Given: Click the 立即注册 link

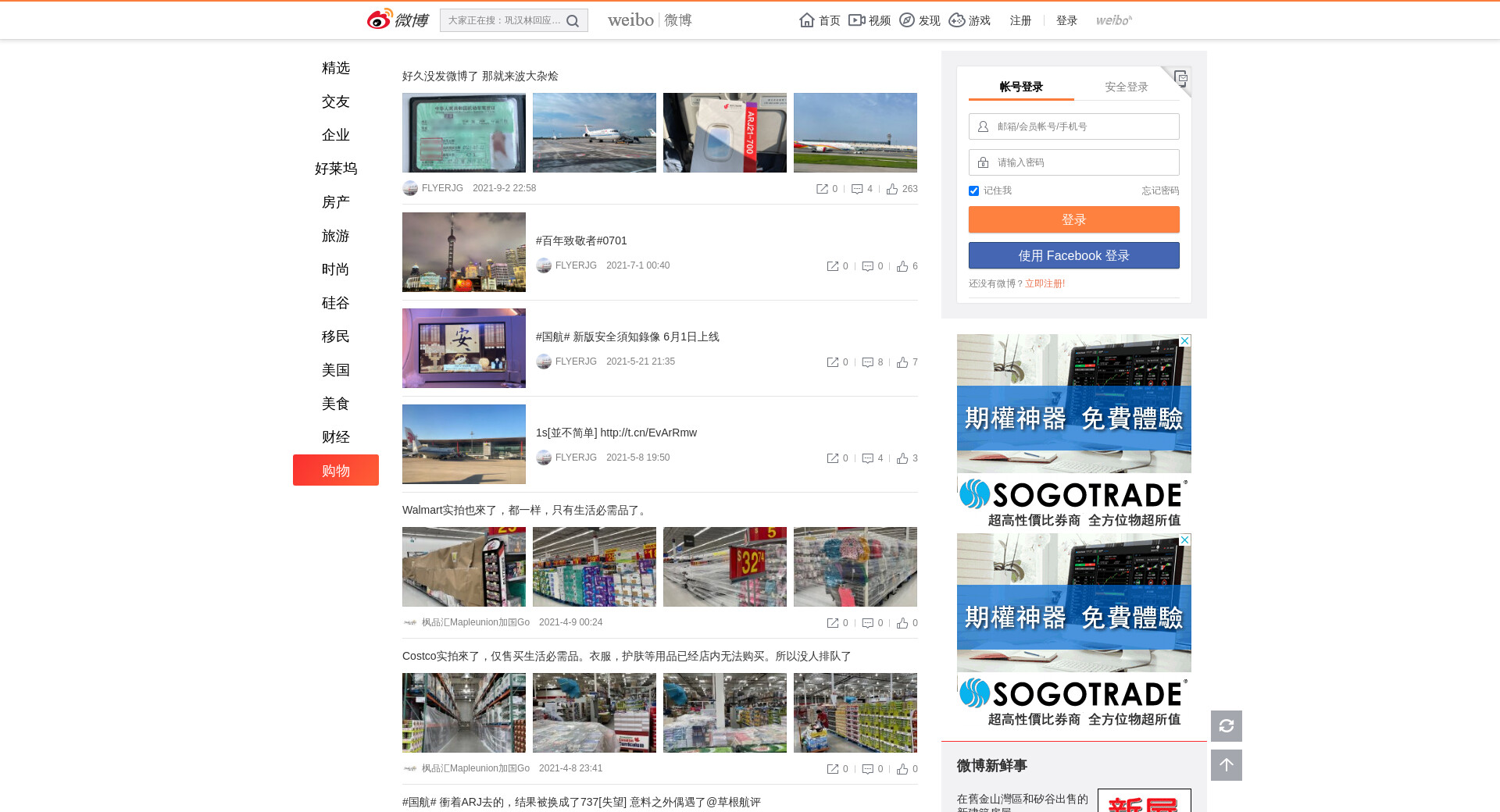Looking at the screenshot, I should coord(1045,283).
